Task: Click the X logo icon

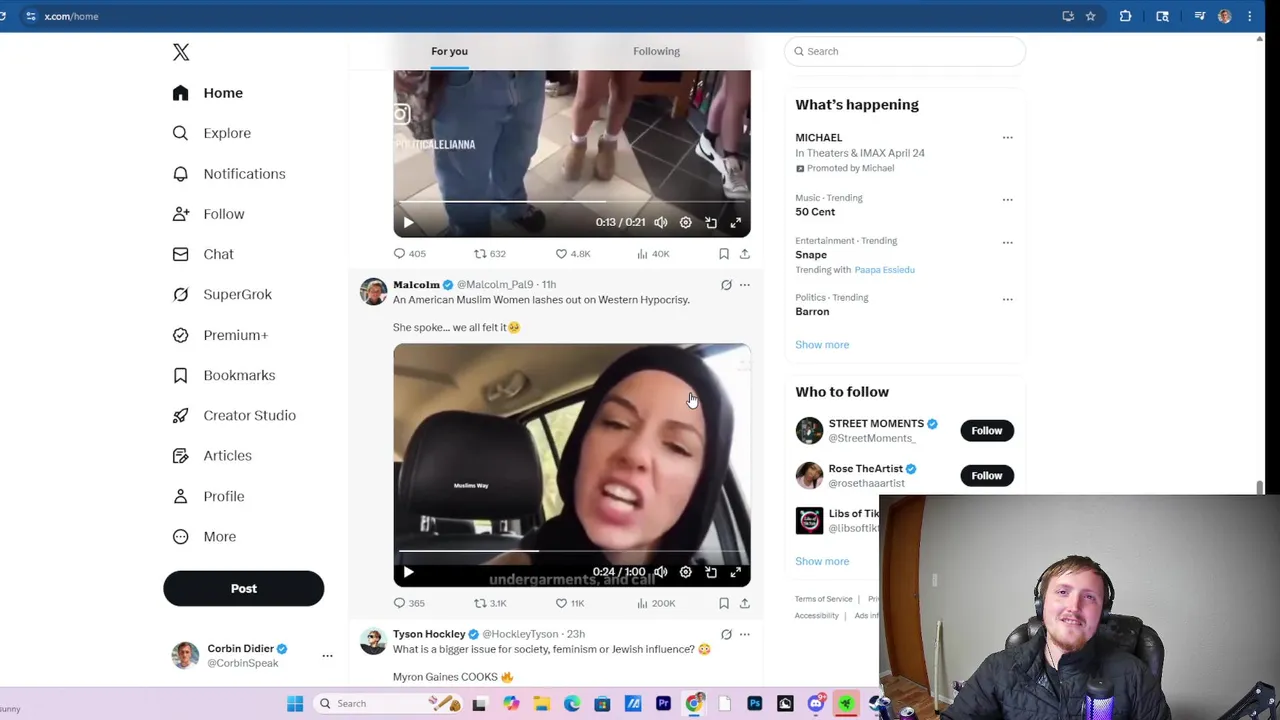Action: 181,52
